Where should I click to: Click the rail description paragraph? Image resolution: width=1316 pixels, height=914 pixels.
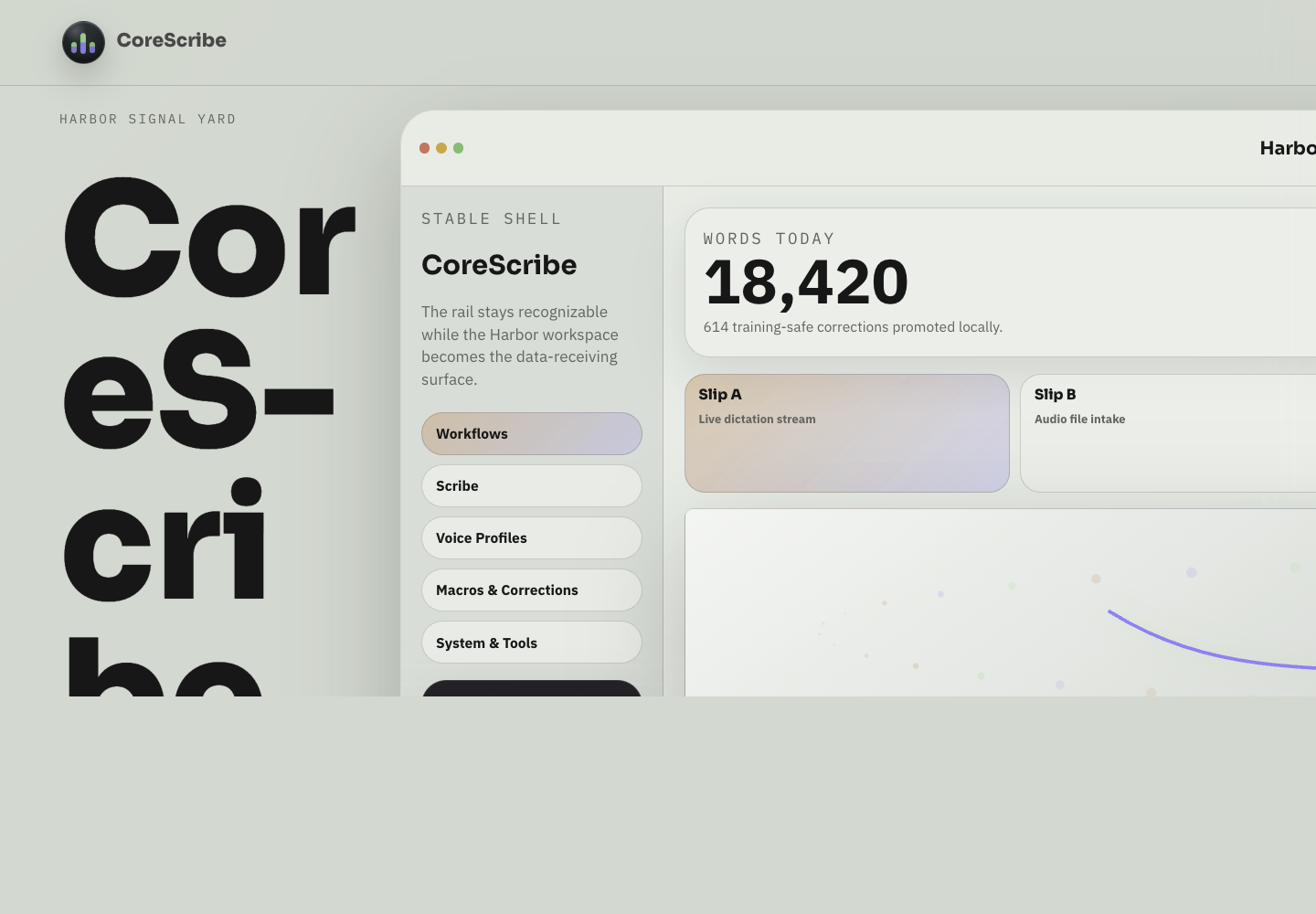point(520,345)
